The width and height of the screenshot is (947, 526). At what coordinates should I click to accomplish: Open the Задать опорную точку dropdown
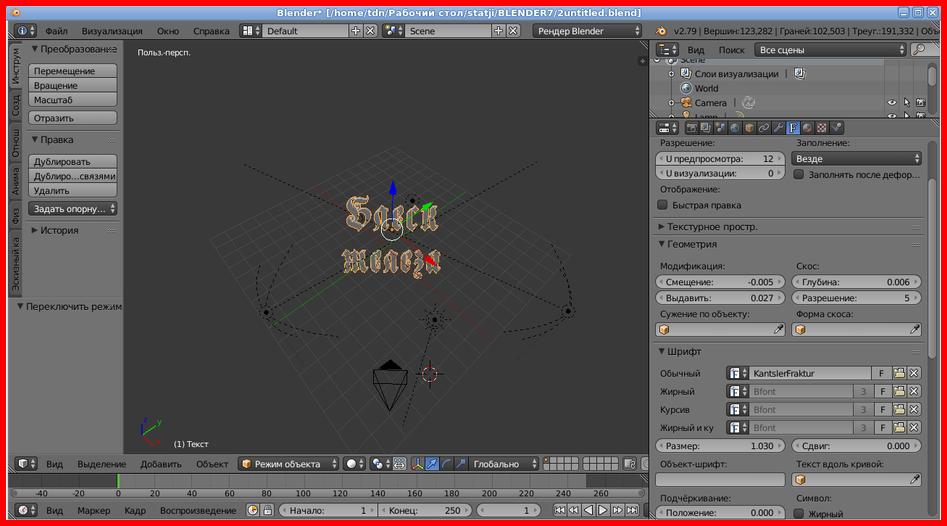click(x=72, y=209)
